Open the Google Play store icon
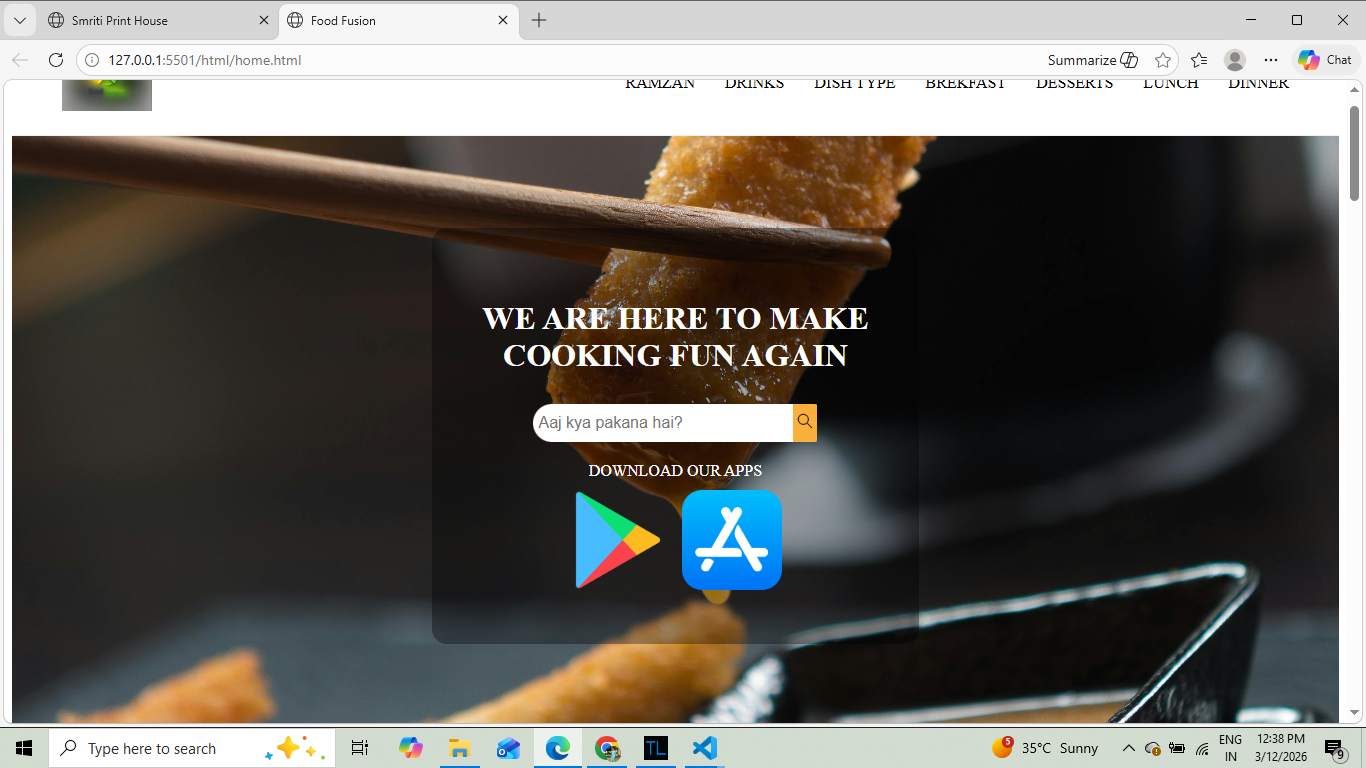The height and width of the screenshot is (768, 1366). tap(616, 540)
